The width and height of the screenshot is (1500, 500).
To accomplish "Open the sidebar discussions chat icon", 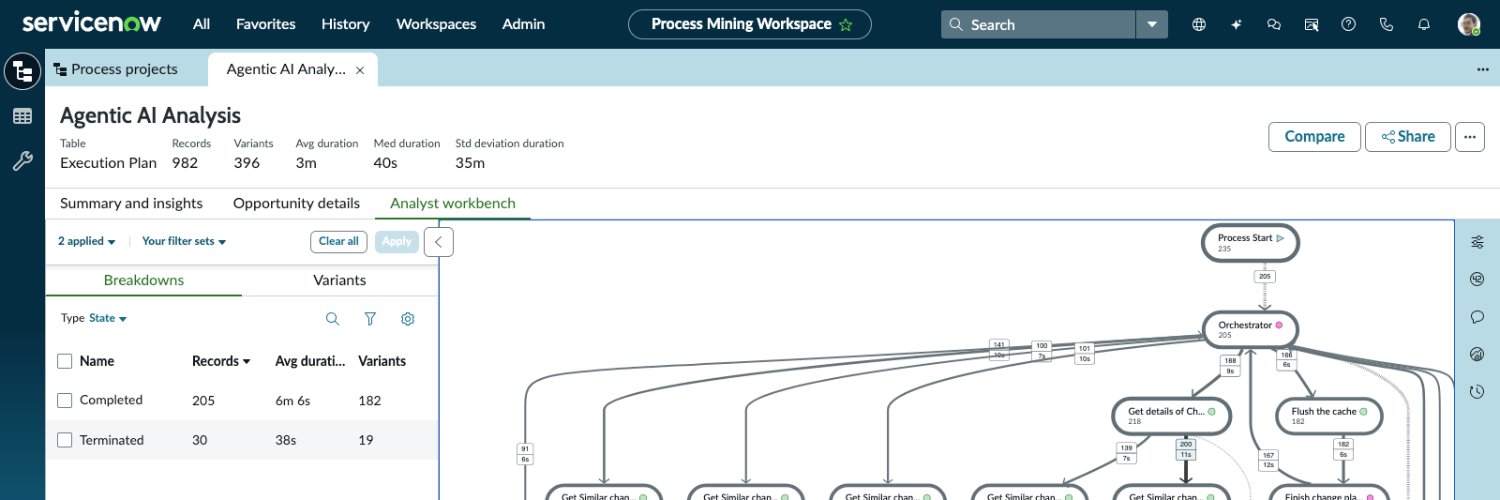I will click(1274, 24).
